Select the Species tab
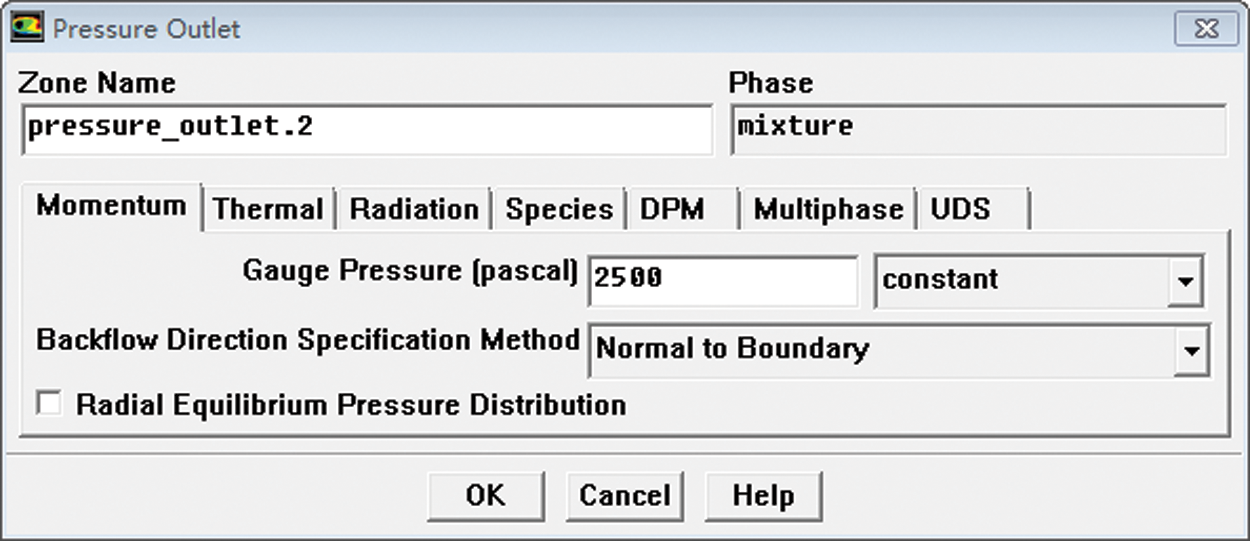Viewport: 1250px width, 541px height. [x=558, y=210]
